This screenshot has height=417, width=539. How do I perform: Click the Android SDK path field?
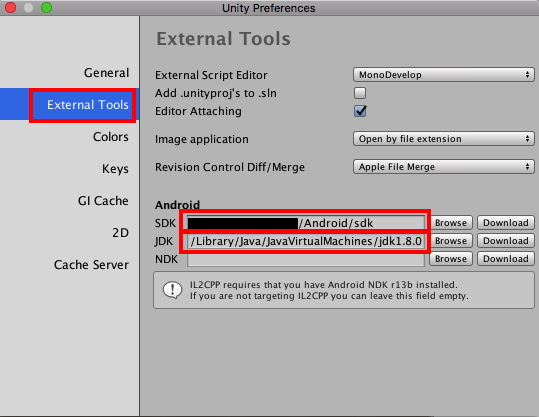[x=306, y=223]
